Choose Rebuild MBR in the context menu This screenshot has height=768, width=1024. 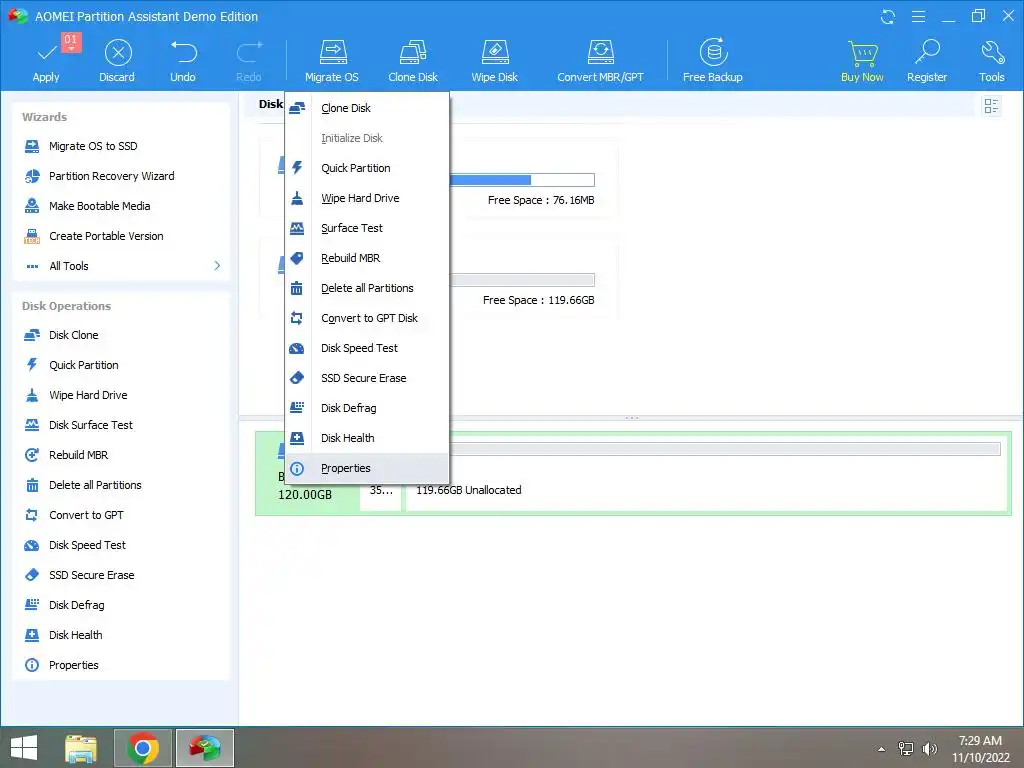pos(367,259)
